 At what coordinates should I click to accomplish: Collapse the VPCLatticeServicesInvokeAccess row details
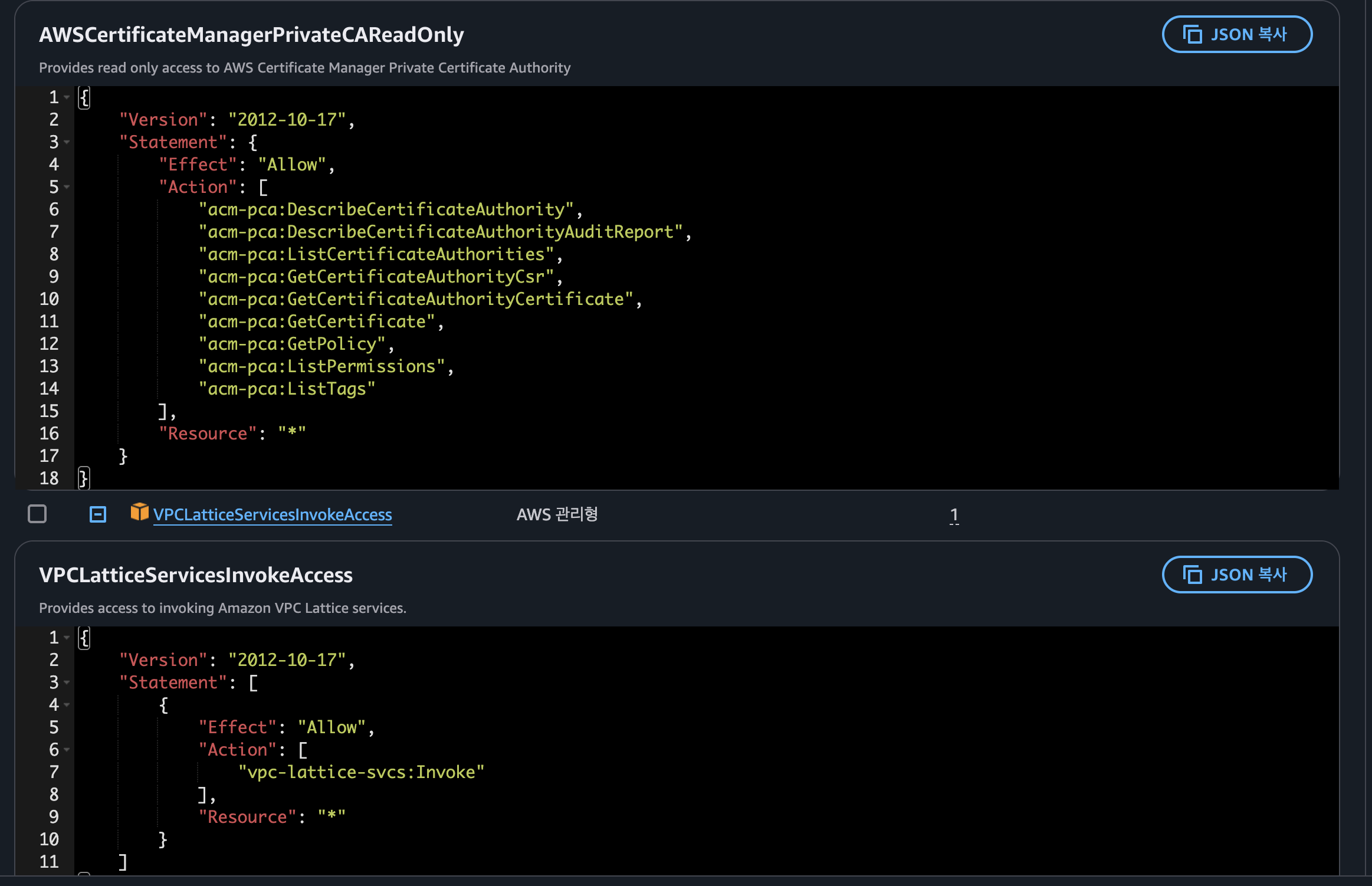(x=98, y=514)
